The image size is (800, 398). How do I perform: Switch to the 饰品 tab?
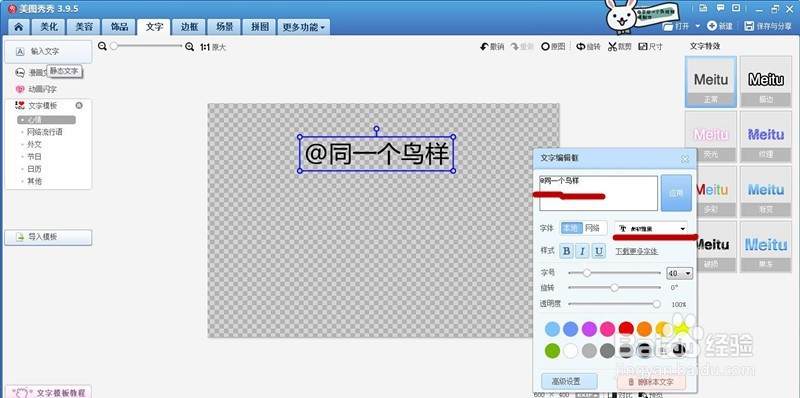pyautogui.click(x=119, y=27)
